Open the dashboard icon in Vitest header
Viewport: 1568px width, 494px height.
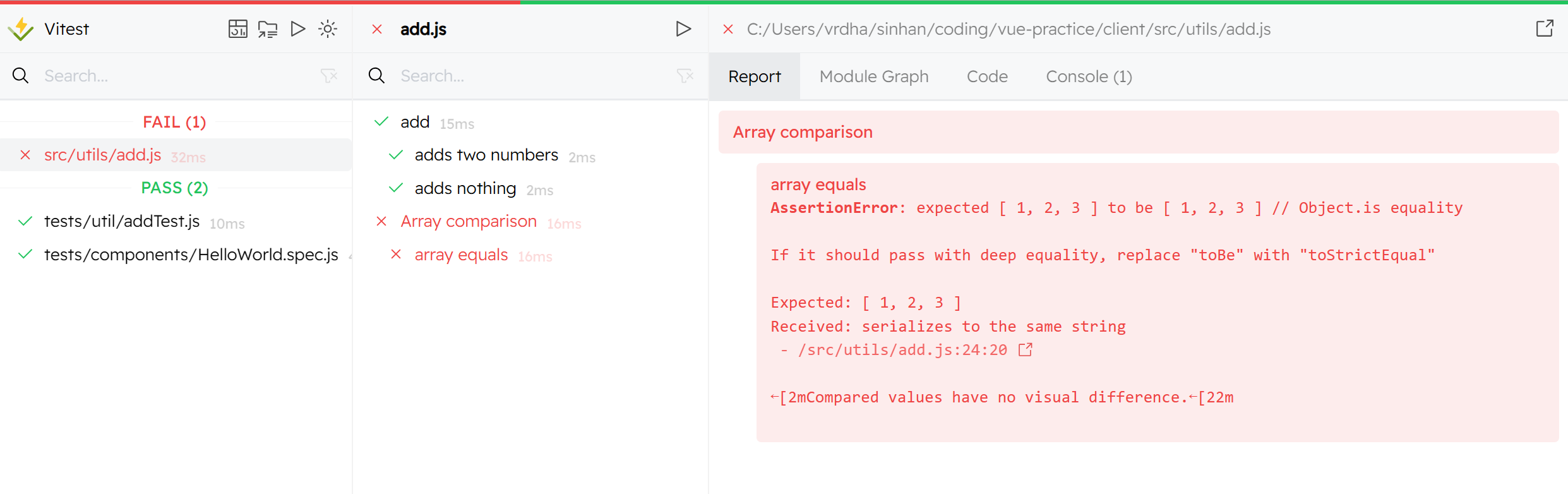[238, 29]
